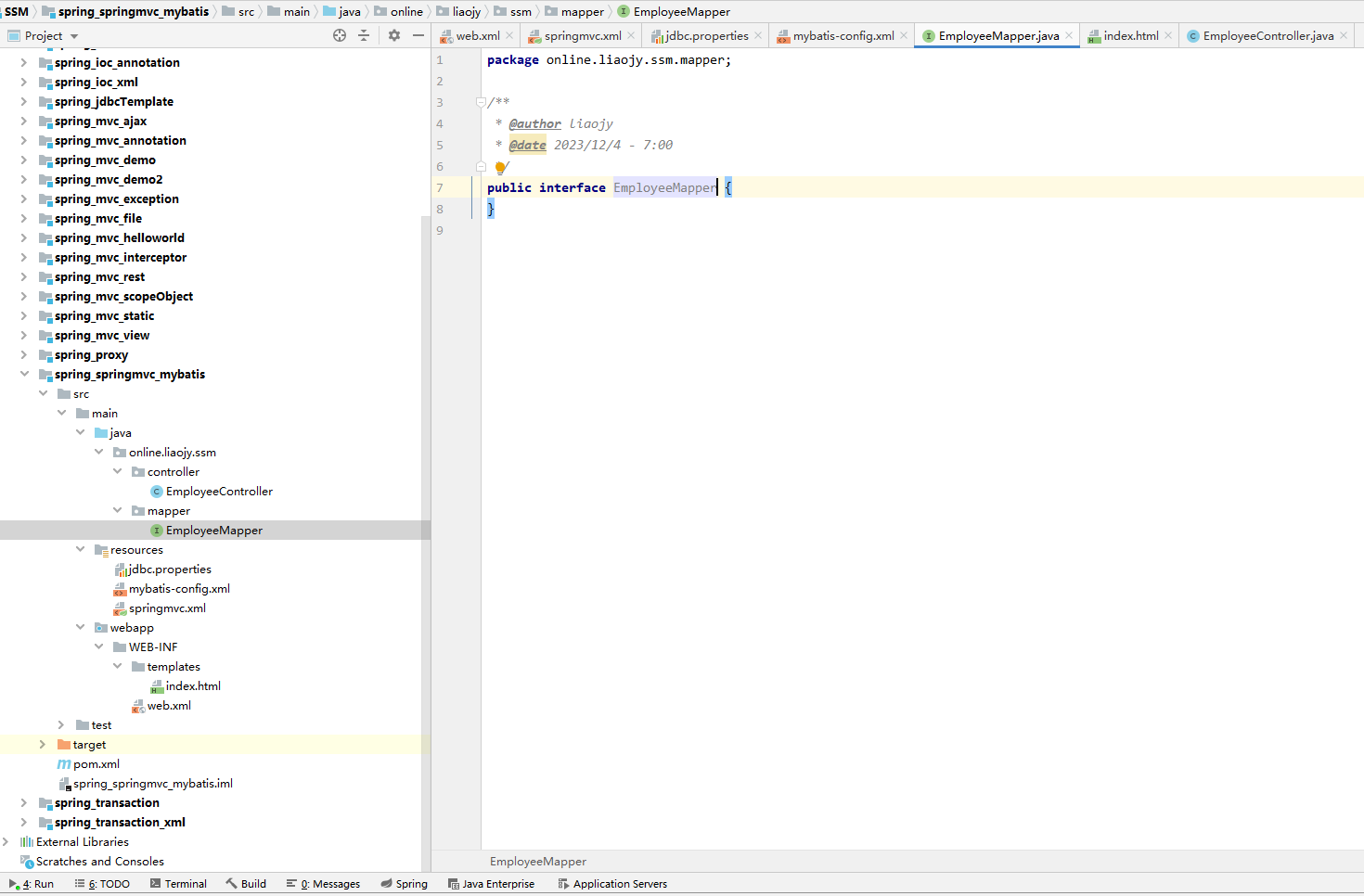The width and height of the screenshot is (1364, 896).
Task: Collapse the controller package
Action: pos(118,471)
